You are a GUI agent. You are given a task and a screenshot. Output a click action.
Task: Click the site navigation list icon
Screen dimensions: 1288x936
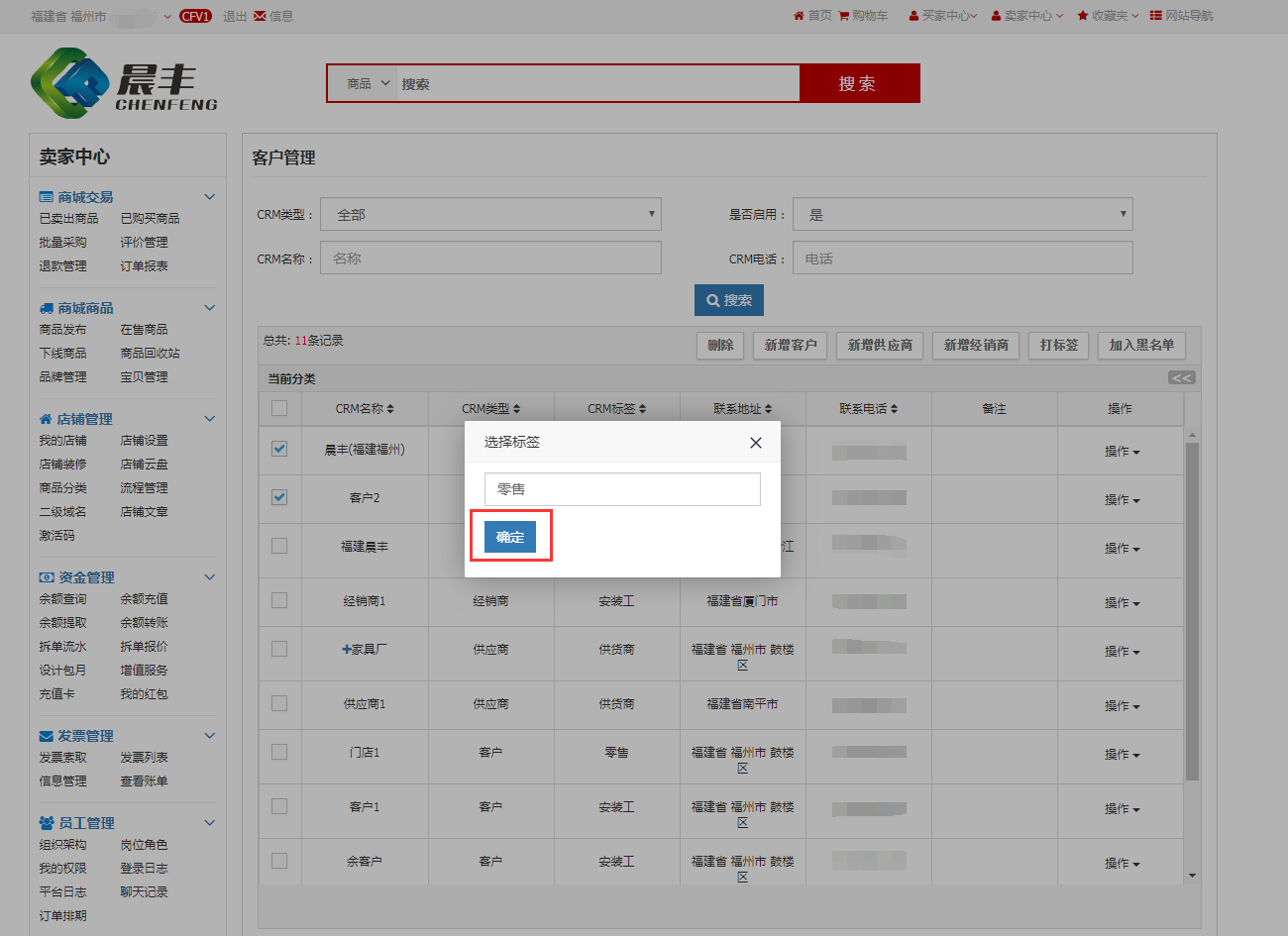pyautogui.click(x=1155, y=16)
